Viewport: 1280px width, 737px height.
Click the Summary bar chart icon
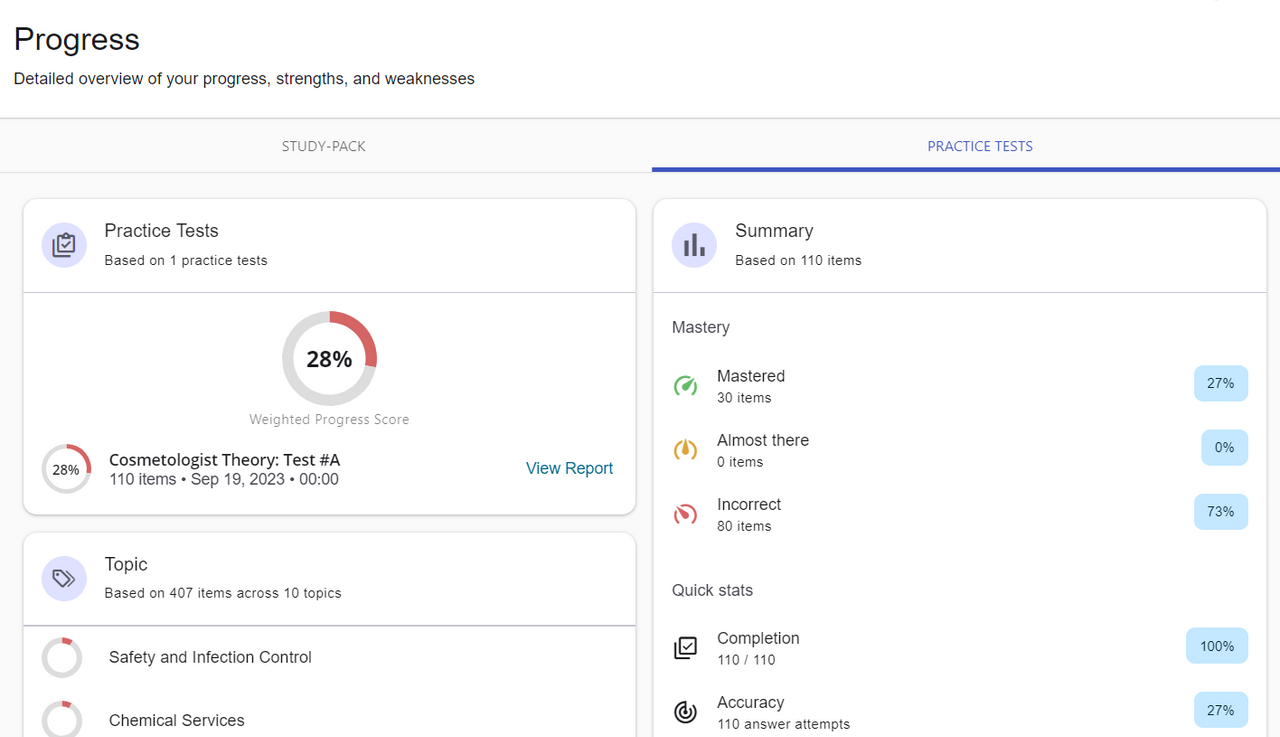pyautogui.click(x=694, y=245)
